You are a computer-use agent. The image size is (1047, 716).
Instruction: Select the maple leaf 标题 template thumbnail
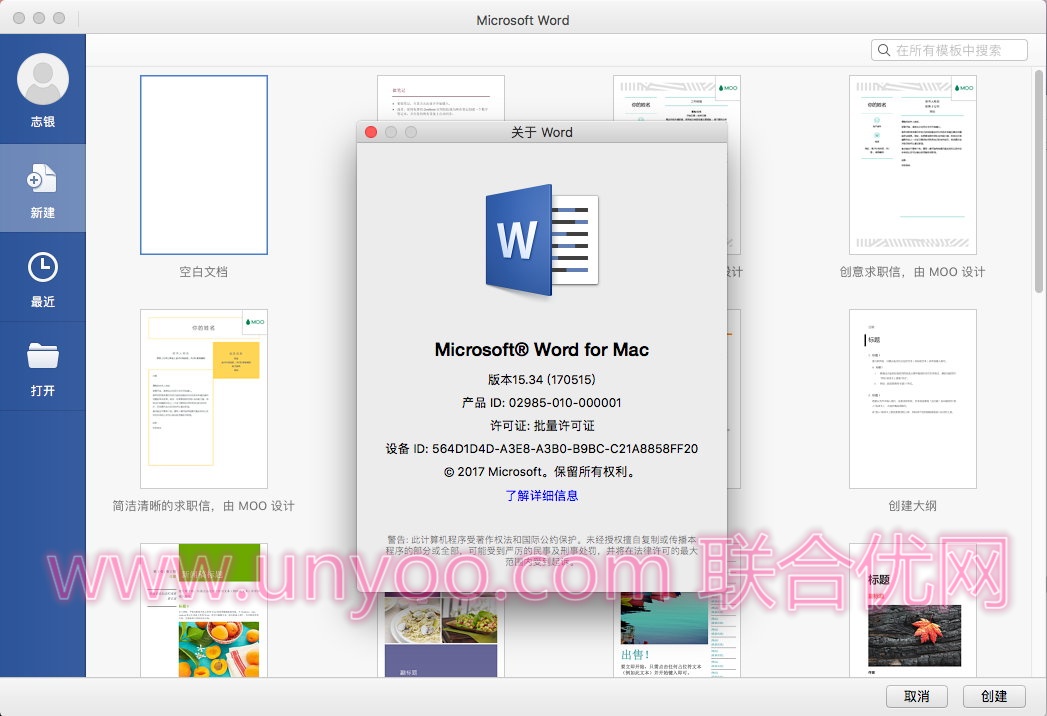pyautogui.click(x=913, y=610)
